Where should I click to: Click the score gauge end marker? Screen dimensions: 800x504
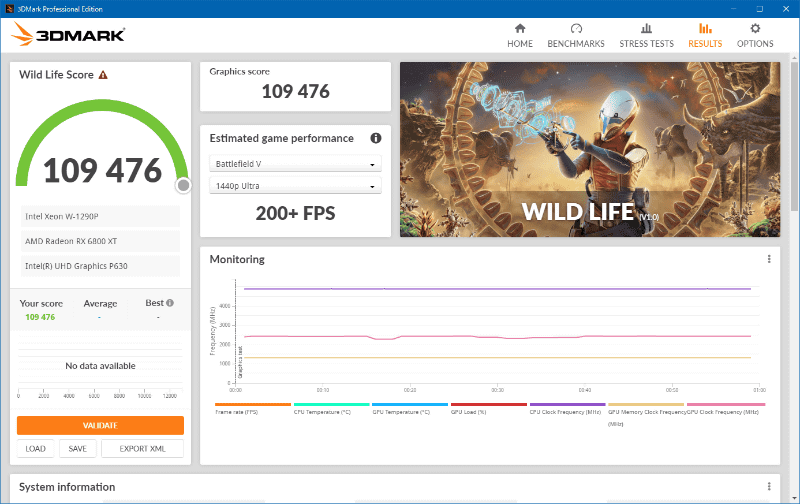(183, 186)
